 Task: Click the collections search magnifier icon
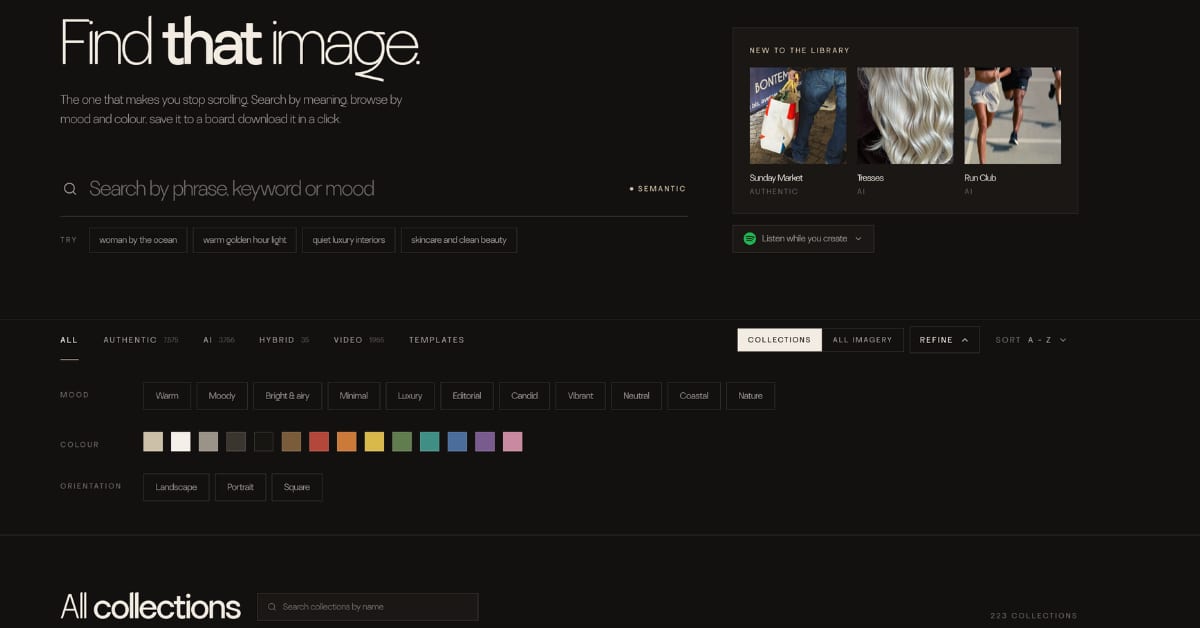(272, 607)
